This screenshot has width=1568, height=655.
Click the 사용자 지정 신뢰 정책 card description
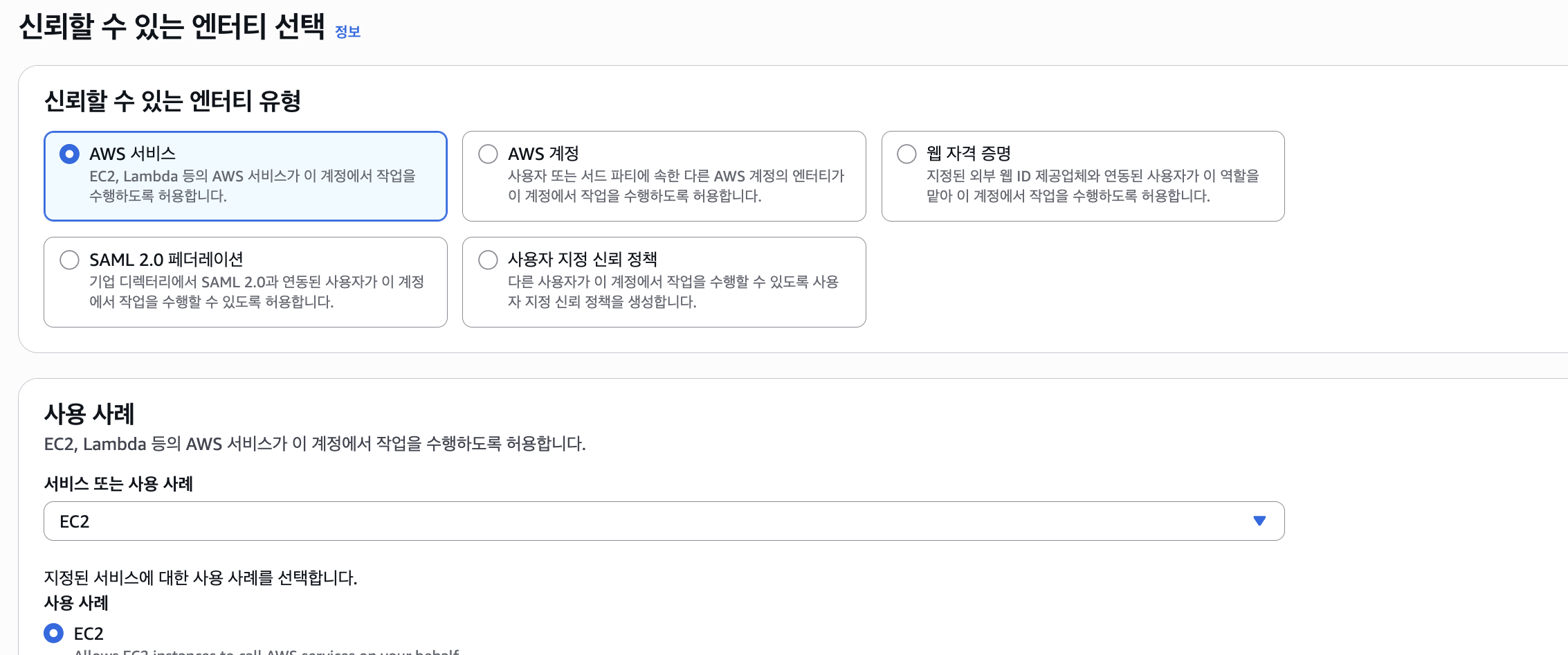tap(673, 291)
